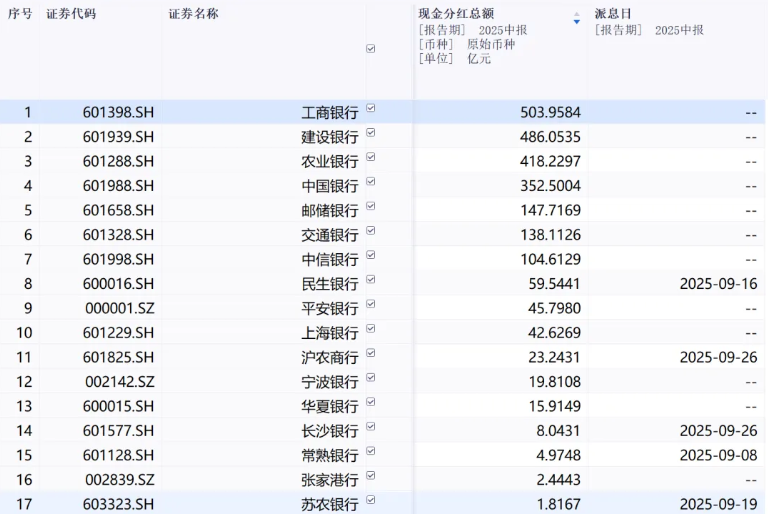Select stock code 601658.SH

[x=118, y=211]
